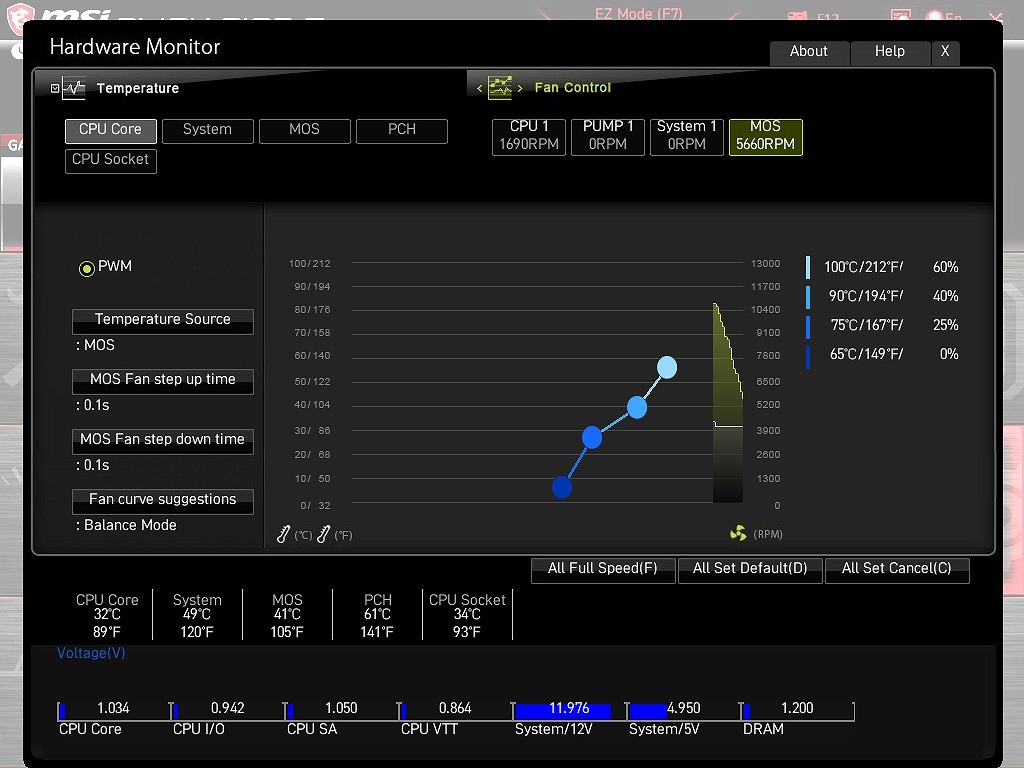Click the Temperature graph icon
This screenshot has height=768, width=1024.
click(x=74, y=88)
